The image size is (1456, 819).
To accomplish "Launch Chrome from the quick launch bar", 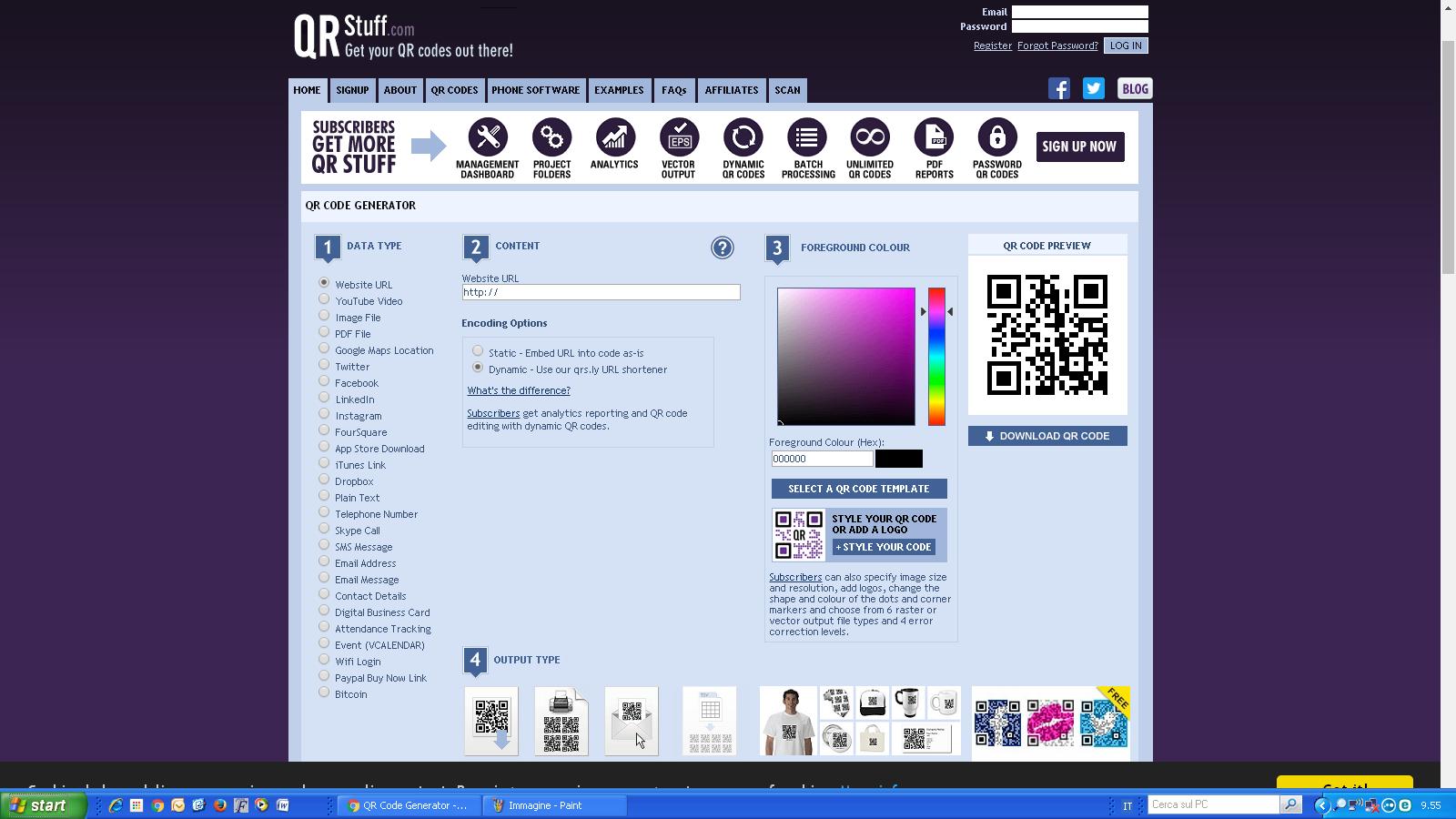I will pyautogui.click(x=157, y=805).
